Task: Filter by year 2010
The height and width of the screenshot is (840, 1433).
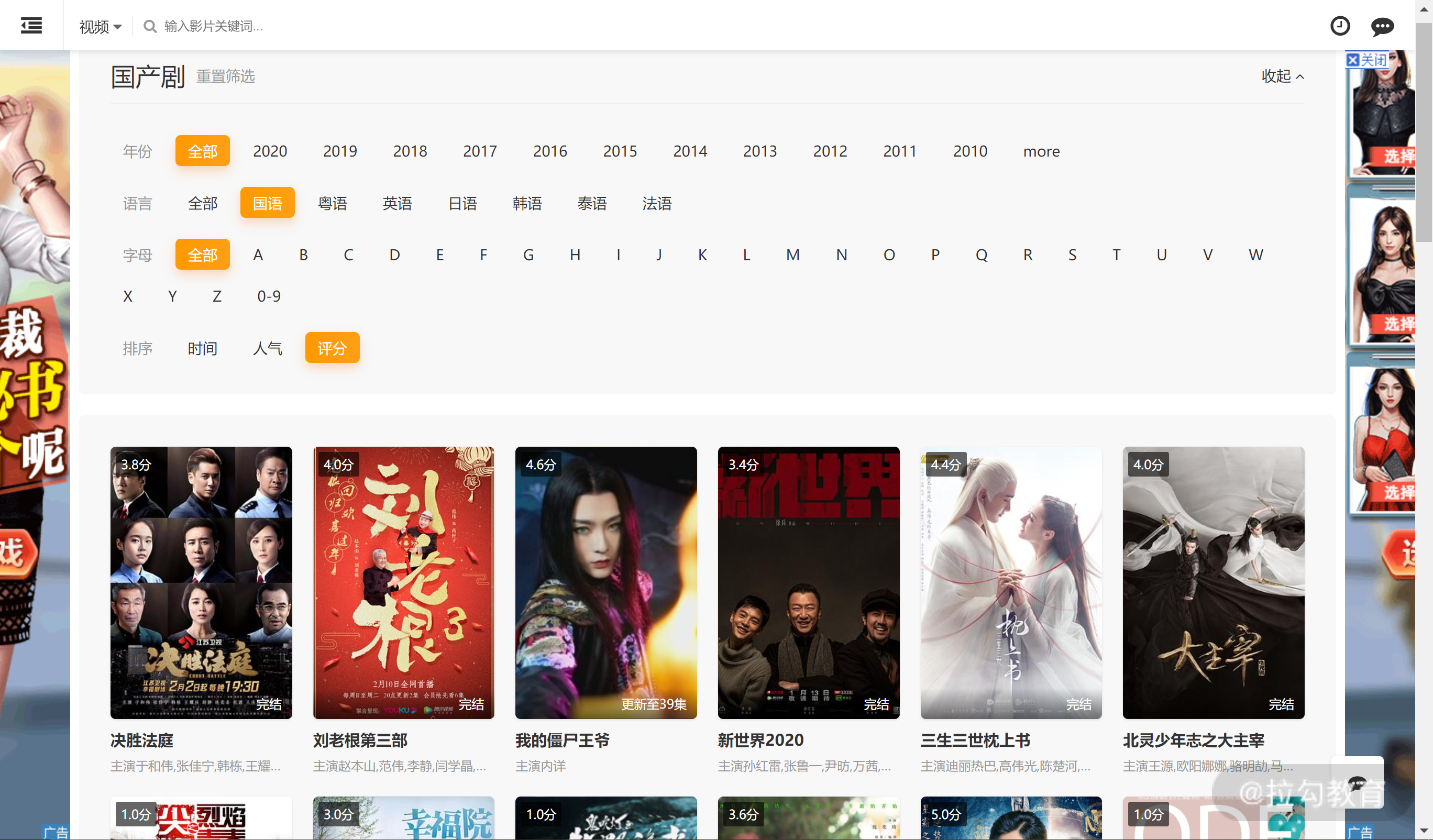Action: 970,151
